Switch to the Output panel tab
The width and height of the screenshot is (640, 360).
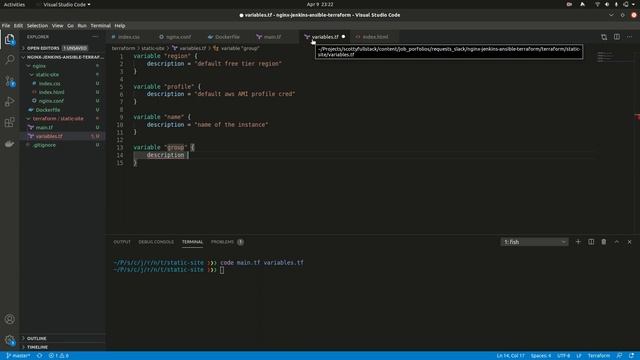click(x=122, y=242)
